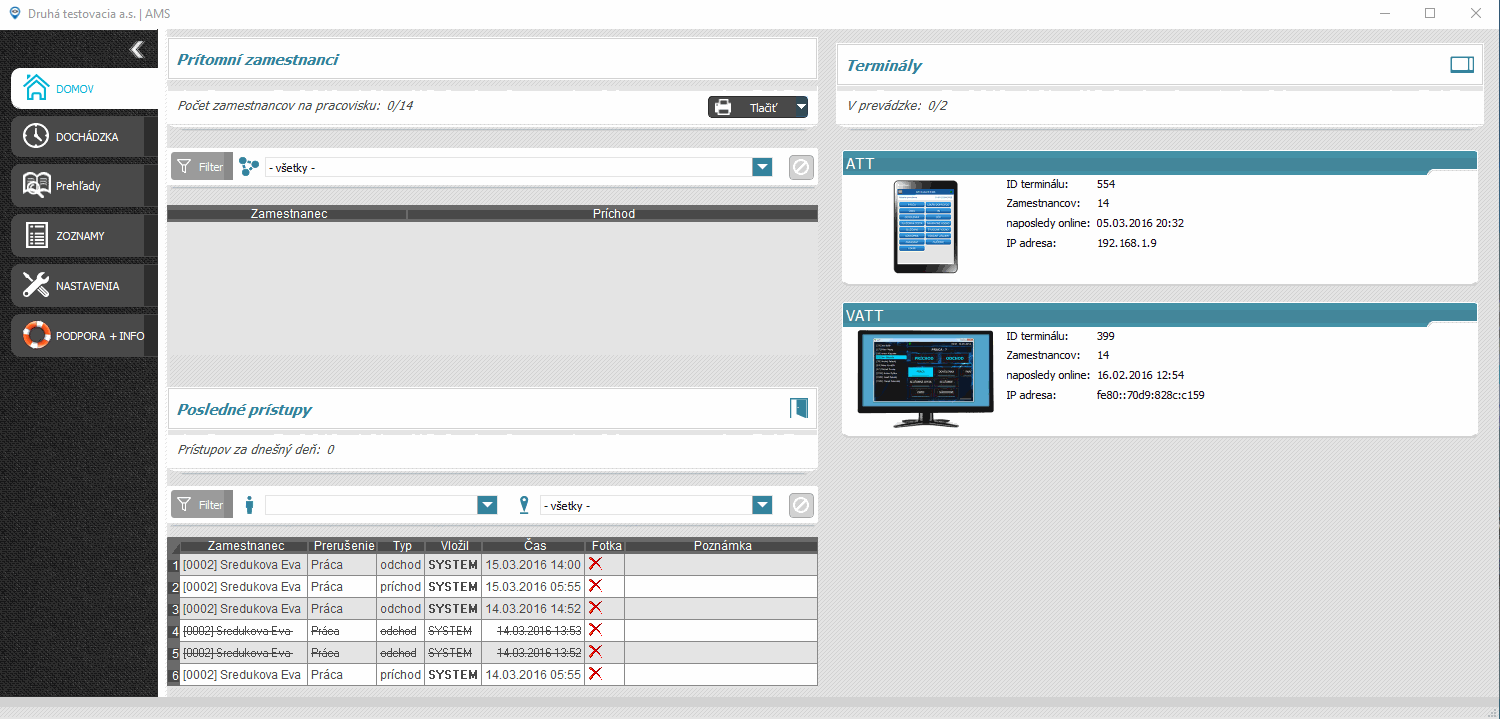Go to DOCHÁDZKA attendance section

pyautogui.click(x=85, y=136)
